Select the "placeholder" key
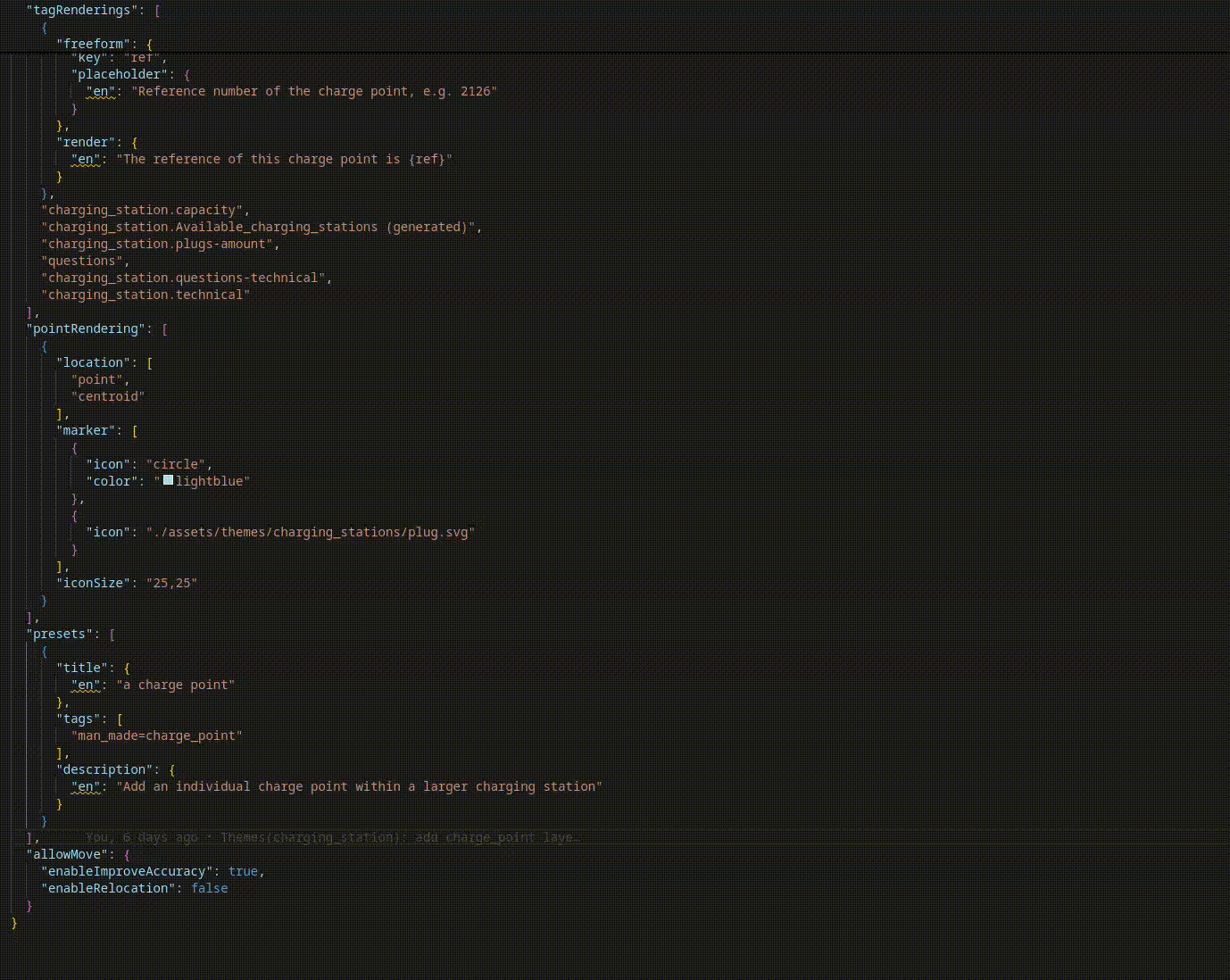 (x=121, y=74)
